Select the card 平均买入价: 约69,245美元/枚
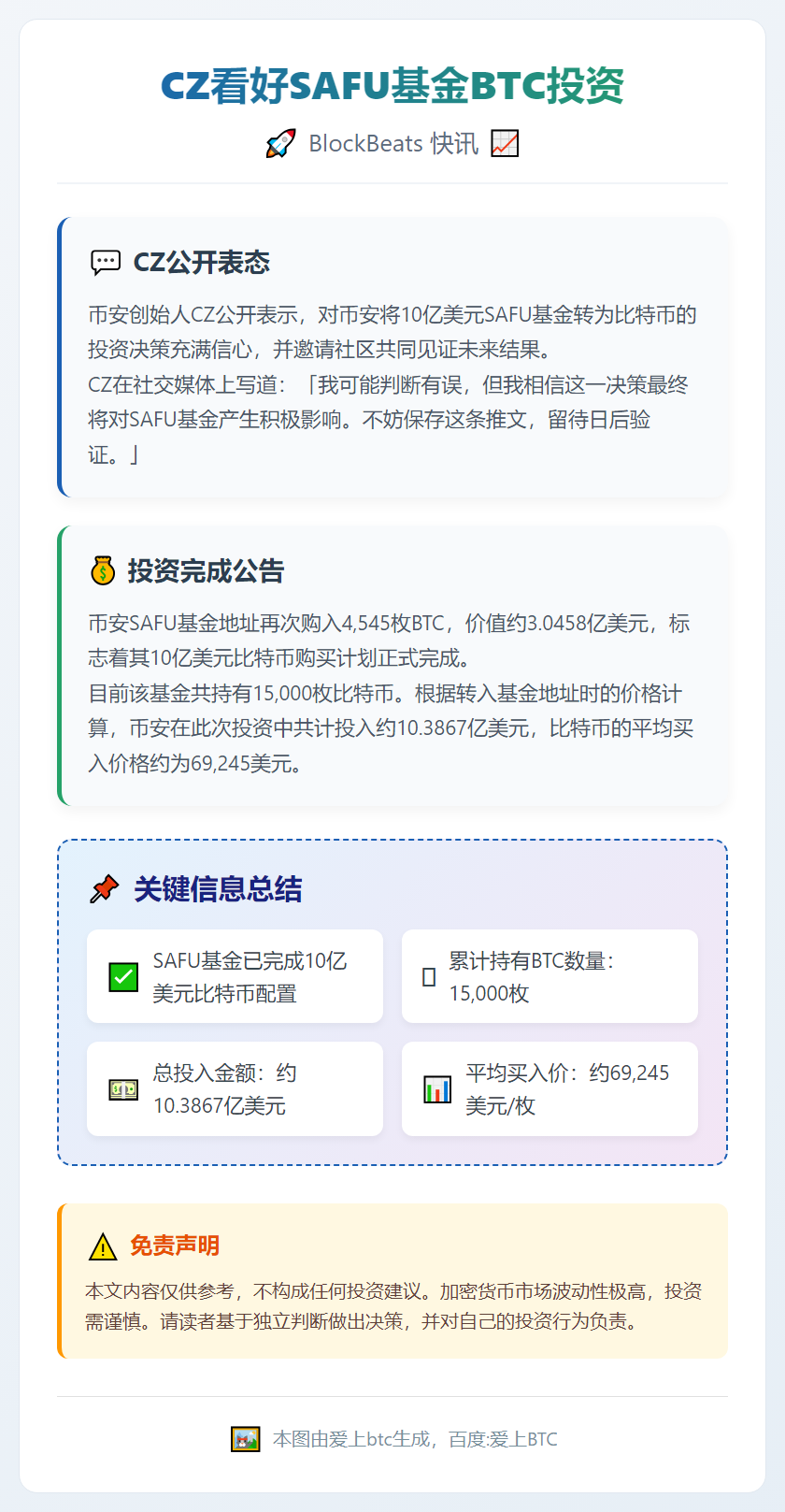Image resolution: width=785 pixels, height=1512 pixels. [x=549, y=1088]
